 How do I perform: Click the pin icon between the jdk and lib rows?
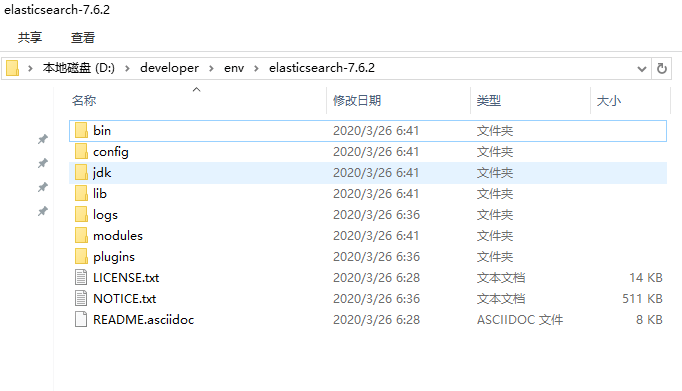pyautogui.click(x=43, y=187)
